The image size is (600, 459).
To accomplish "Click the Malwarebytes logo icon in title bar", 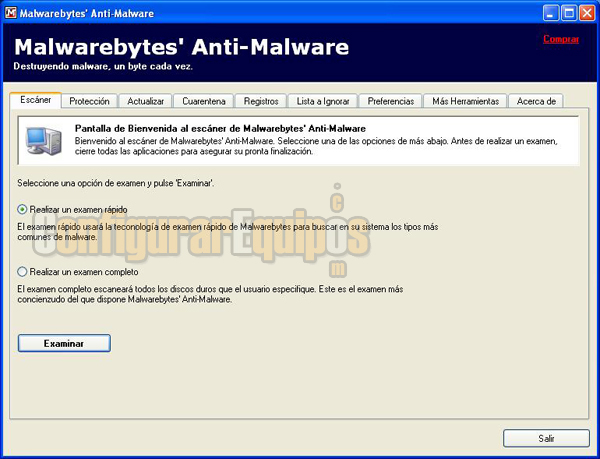I will (x=11, y=13).
